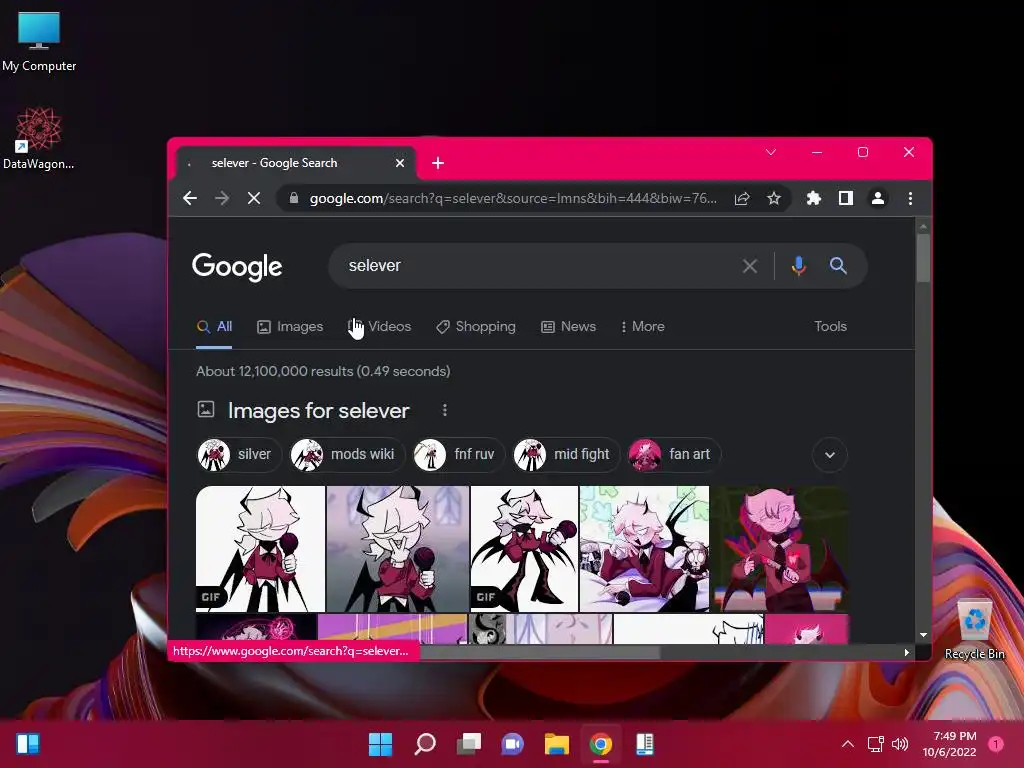
Task: Open Chrome three-dot menu
Action: coord(910,198)
